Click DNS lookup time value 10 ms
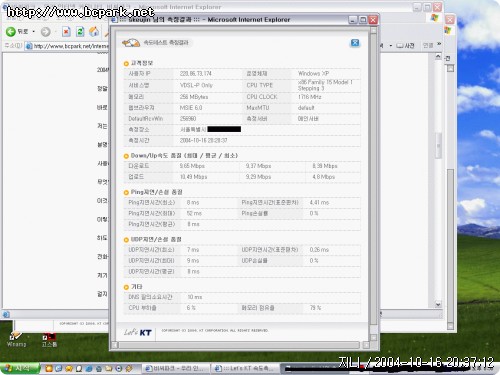Image resolution: width=500 pixels, height=375 pixels. click(194, 297)
